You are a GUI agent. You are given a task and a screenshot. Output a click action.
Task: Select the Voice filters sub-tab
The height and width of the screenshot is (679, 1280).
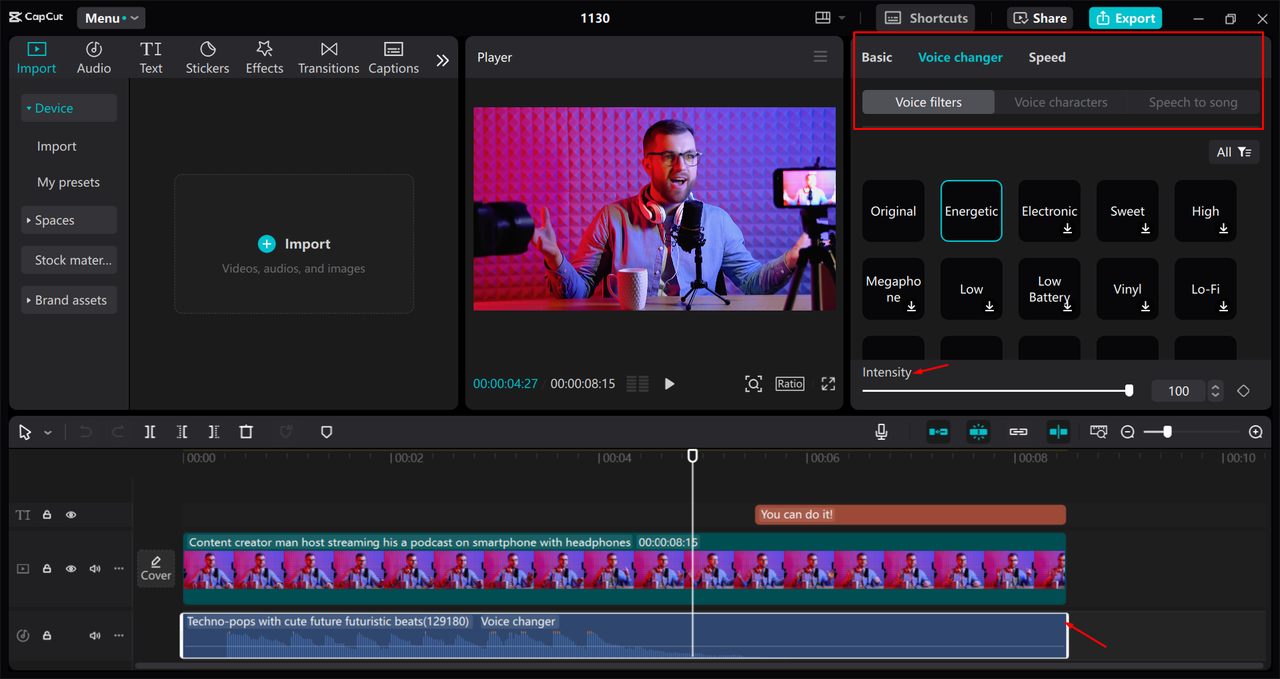928,102
